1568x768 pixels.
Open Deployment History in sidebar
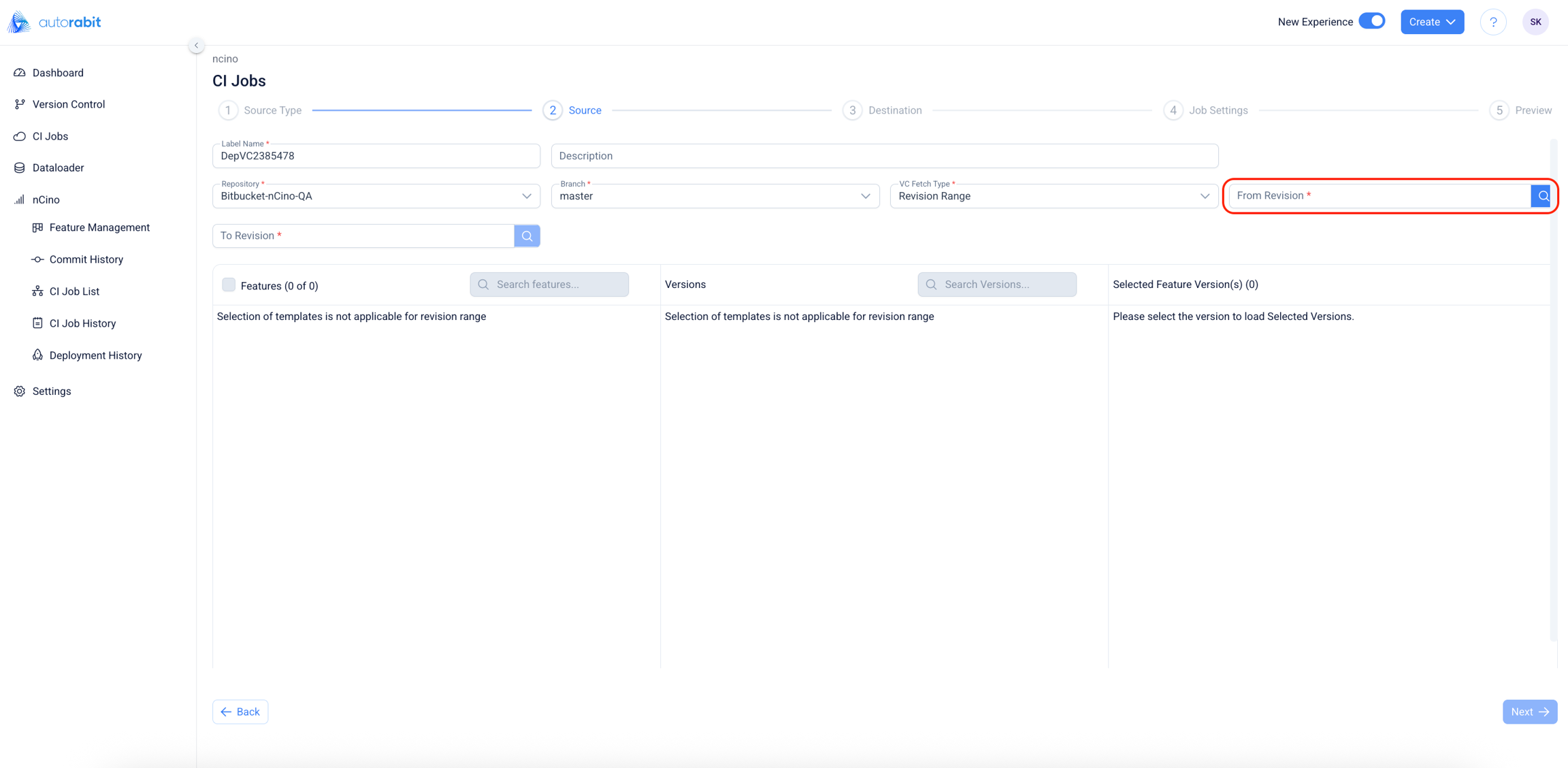(95, 355)
